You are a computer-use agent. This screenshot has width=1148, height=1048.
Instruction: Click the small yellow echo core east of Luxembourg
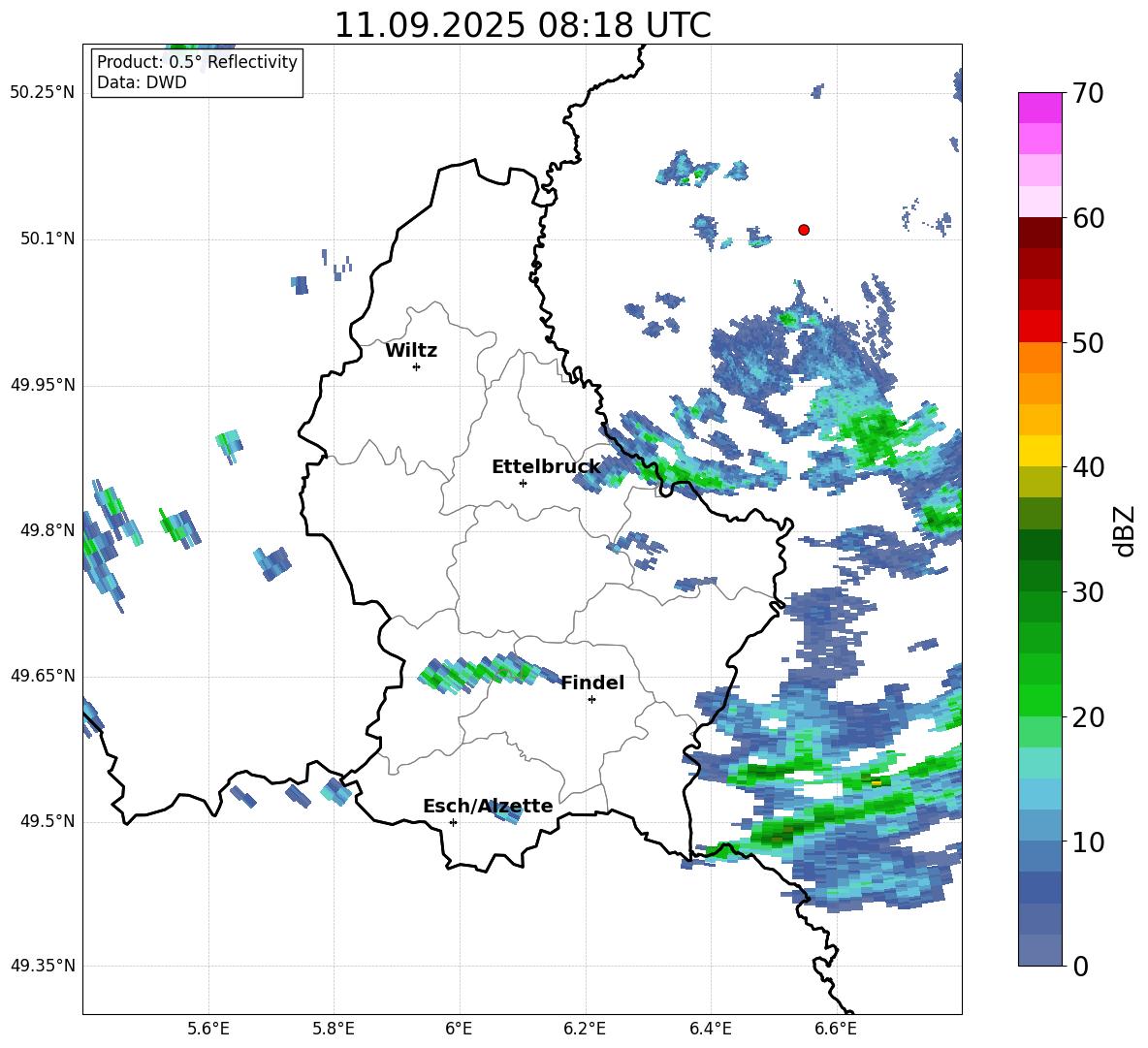pos(877,783)
